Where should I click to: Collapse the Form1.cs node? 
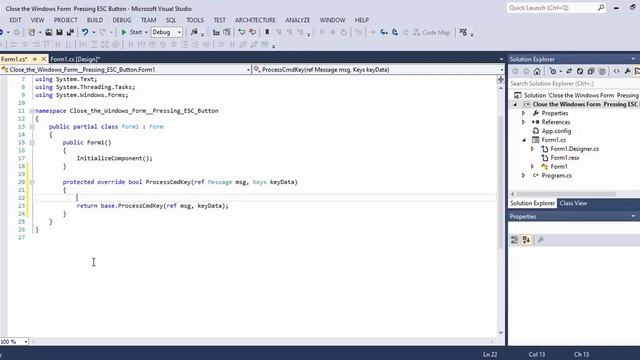[x=524, y=140]
